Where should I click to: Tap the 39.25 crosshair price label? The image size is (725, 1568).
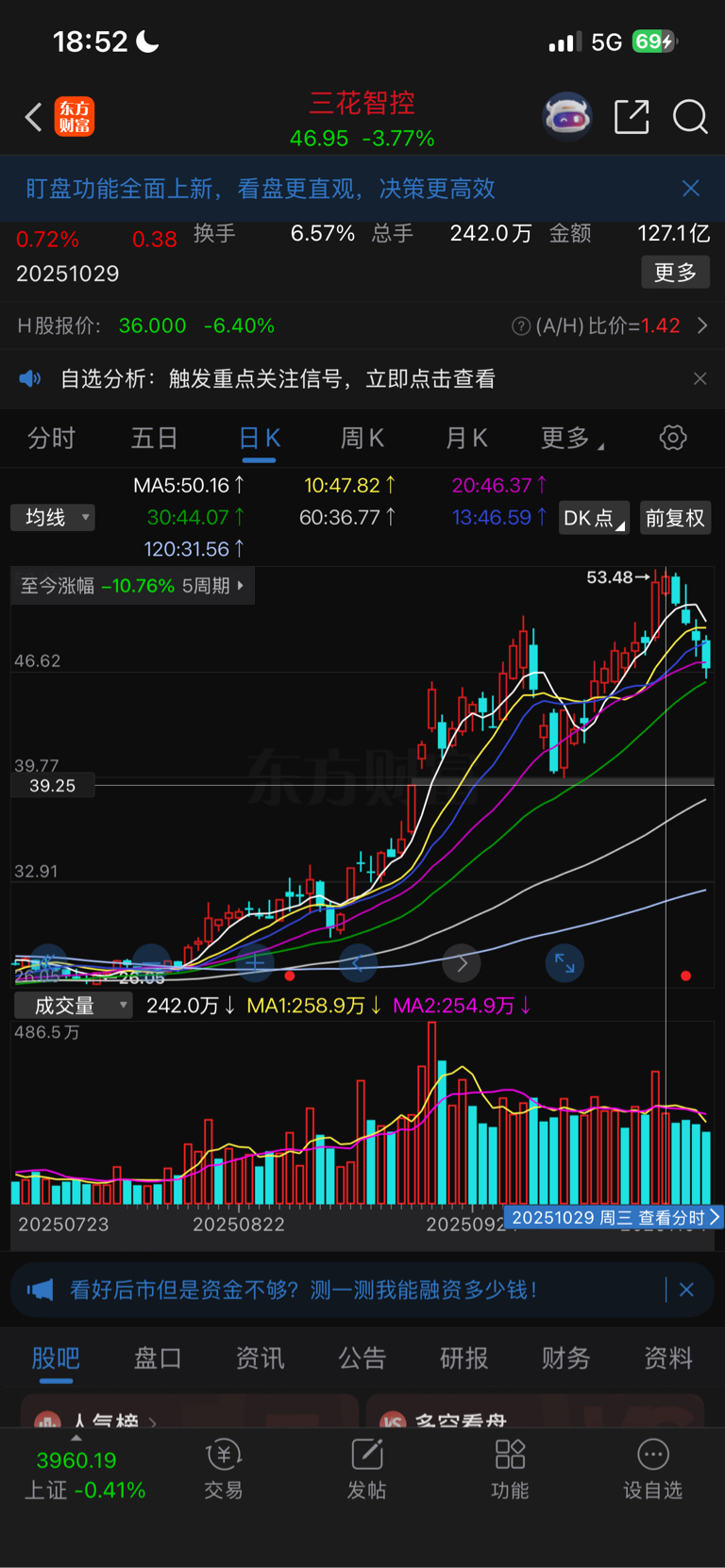pos(53,785)
